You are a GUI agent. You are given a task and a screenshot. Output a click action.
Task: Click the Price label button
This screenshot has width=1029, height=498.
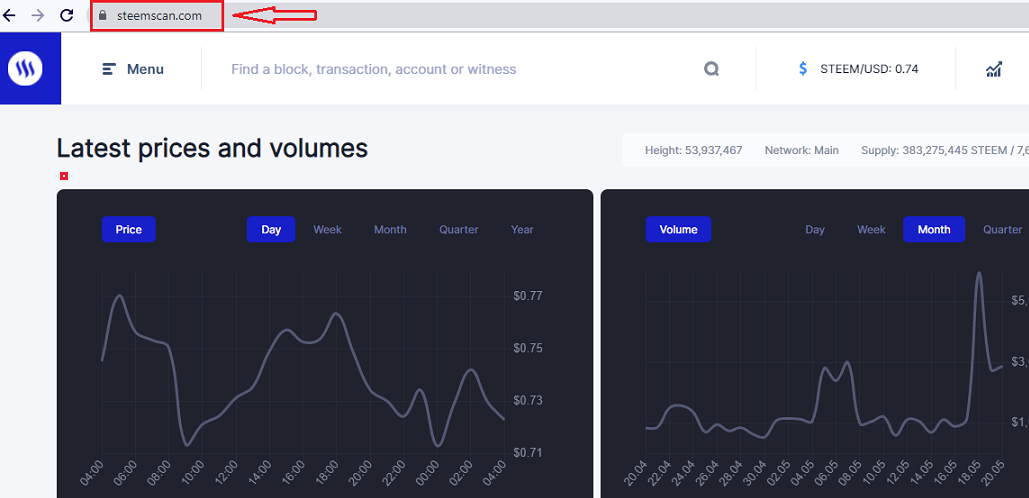[129, 230]
